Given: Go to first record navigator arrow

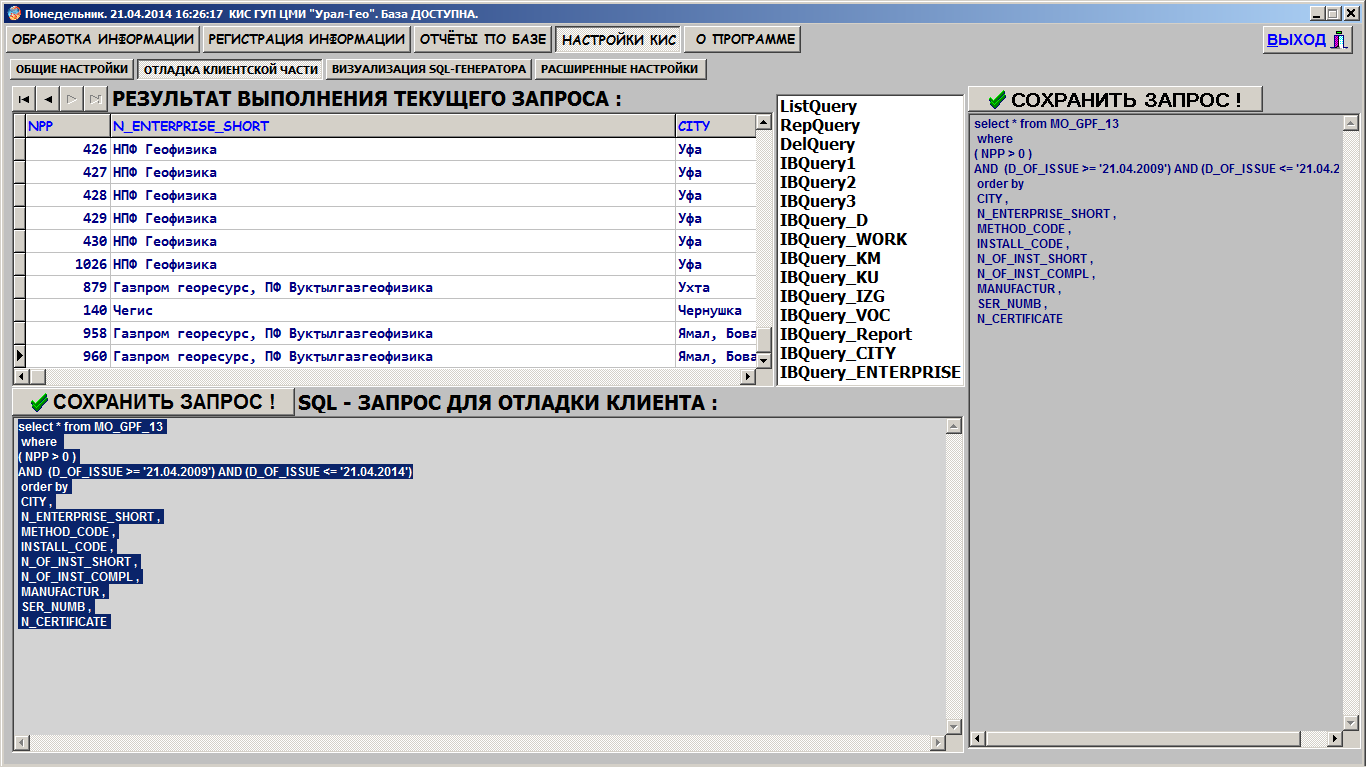Looking at the screenshot, I should pyautogui.click(x=23, y=99).
